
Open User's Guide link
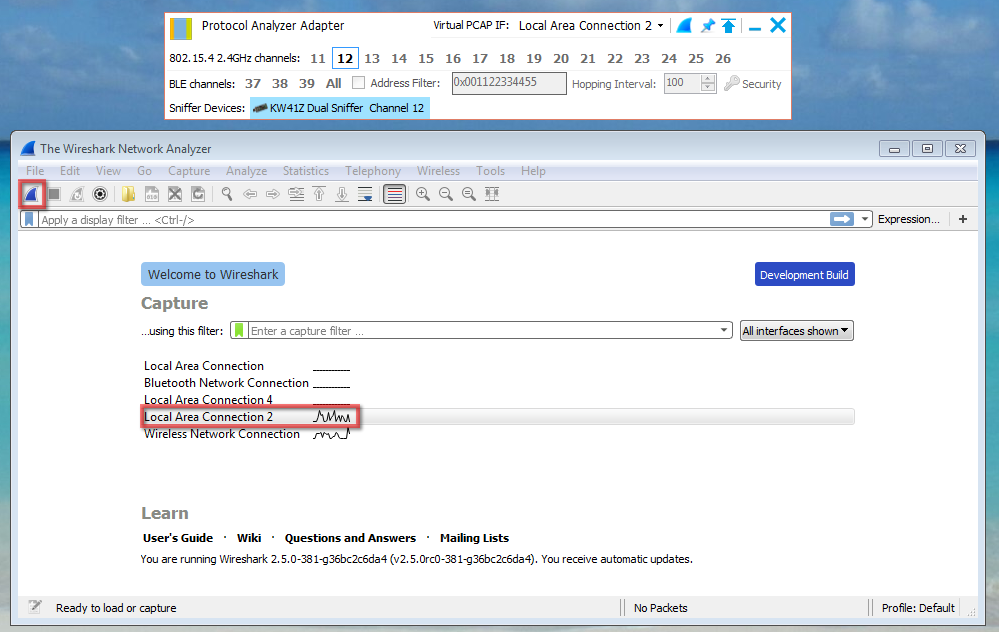[x=178, y=538]
